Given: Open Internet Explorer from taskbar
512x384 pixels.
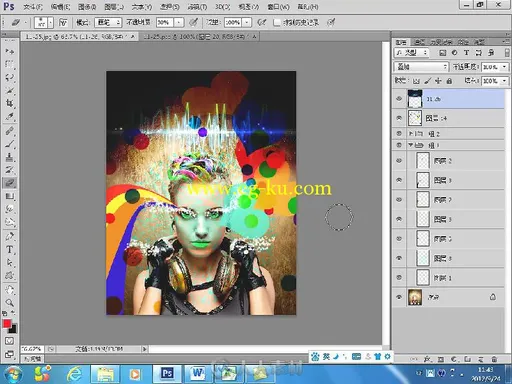Looking at the screenshot, I should (74, 374).
